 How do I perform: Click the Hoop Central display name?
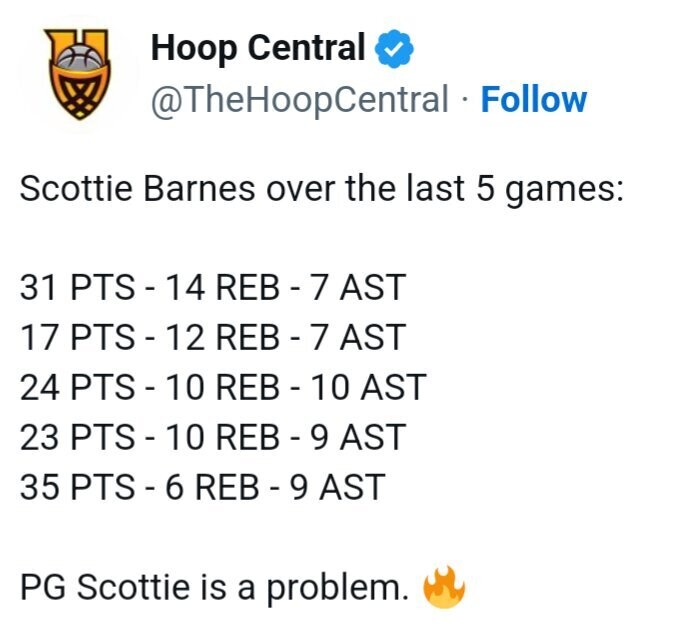[259, 47]
